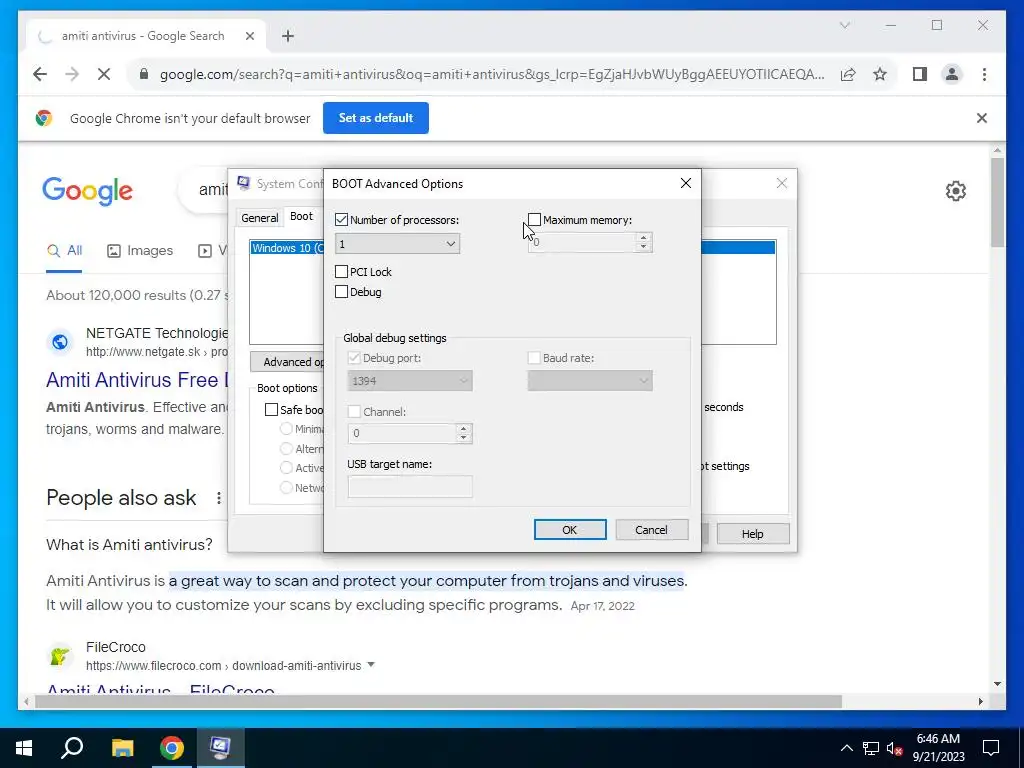Open Windows Start menu
Viewport: 1024px width, 768px height.
(24, 748)
